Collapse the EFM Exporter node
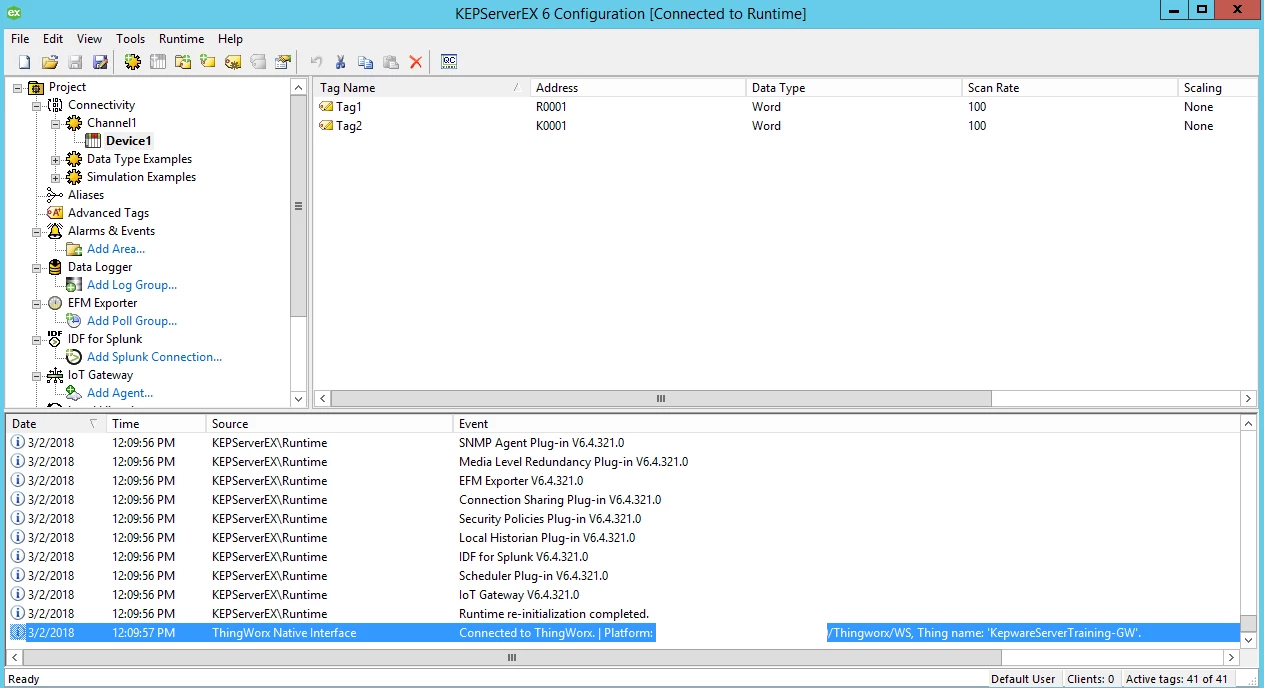Image resolution: width=1264 pixels, height=688 pixels. tap(37, 303)
